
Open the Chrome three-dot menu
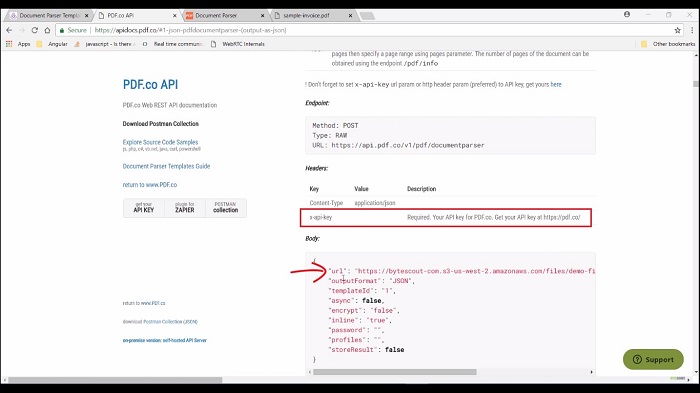[692, 30]
